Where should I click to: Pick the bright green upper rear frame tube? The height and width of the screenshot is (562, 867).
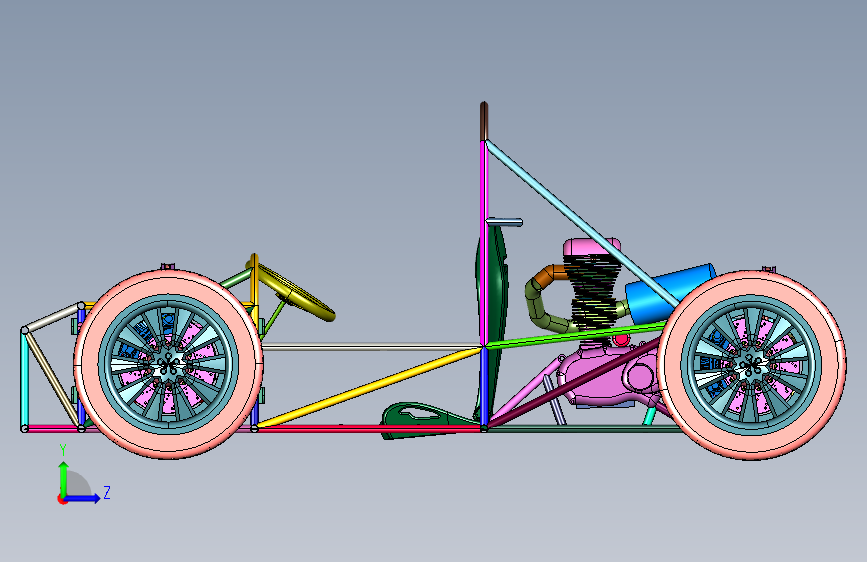click(x=575, y=335)
